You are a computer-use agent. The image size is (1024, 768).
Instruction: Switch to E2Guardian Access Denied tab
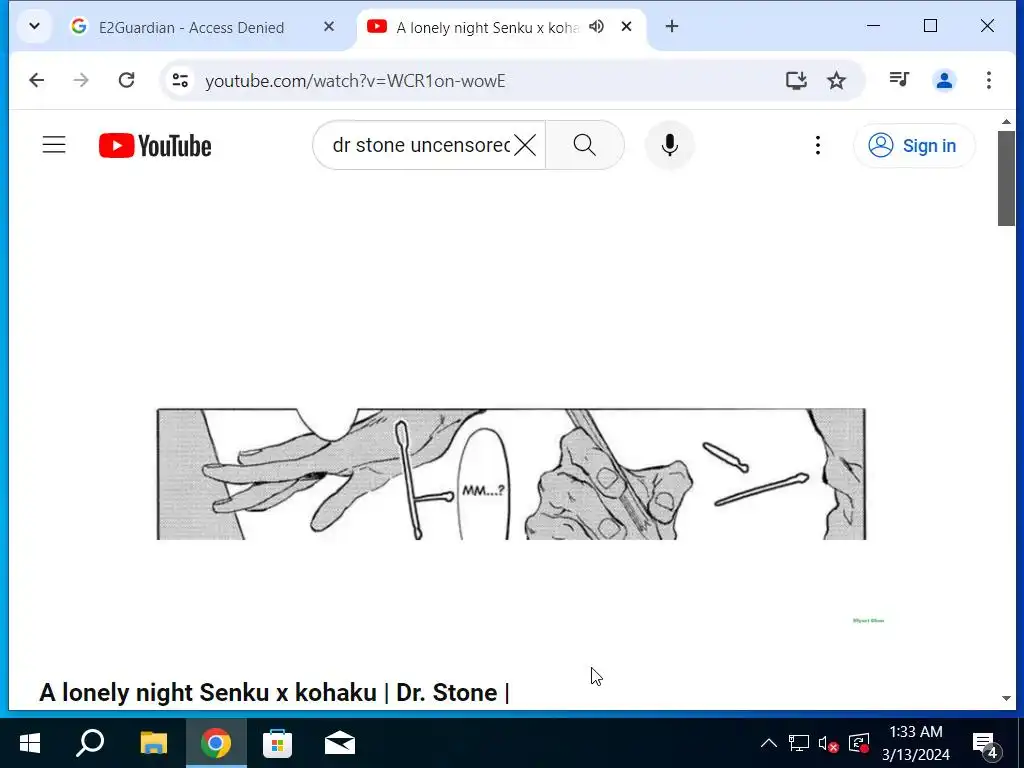pyautogui.click(x=191, y=27)
